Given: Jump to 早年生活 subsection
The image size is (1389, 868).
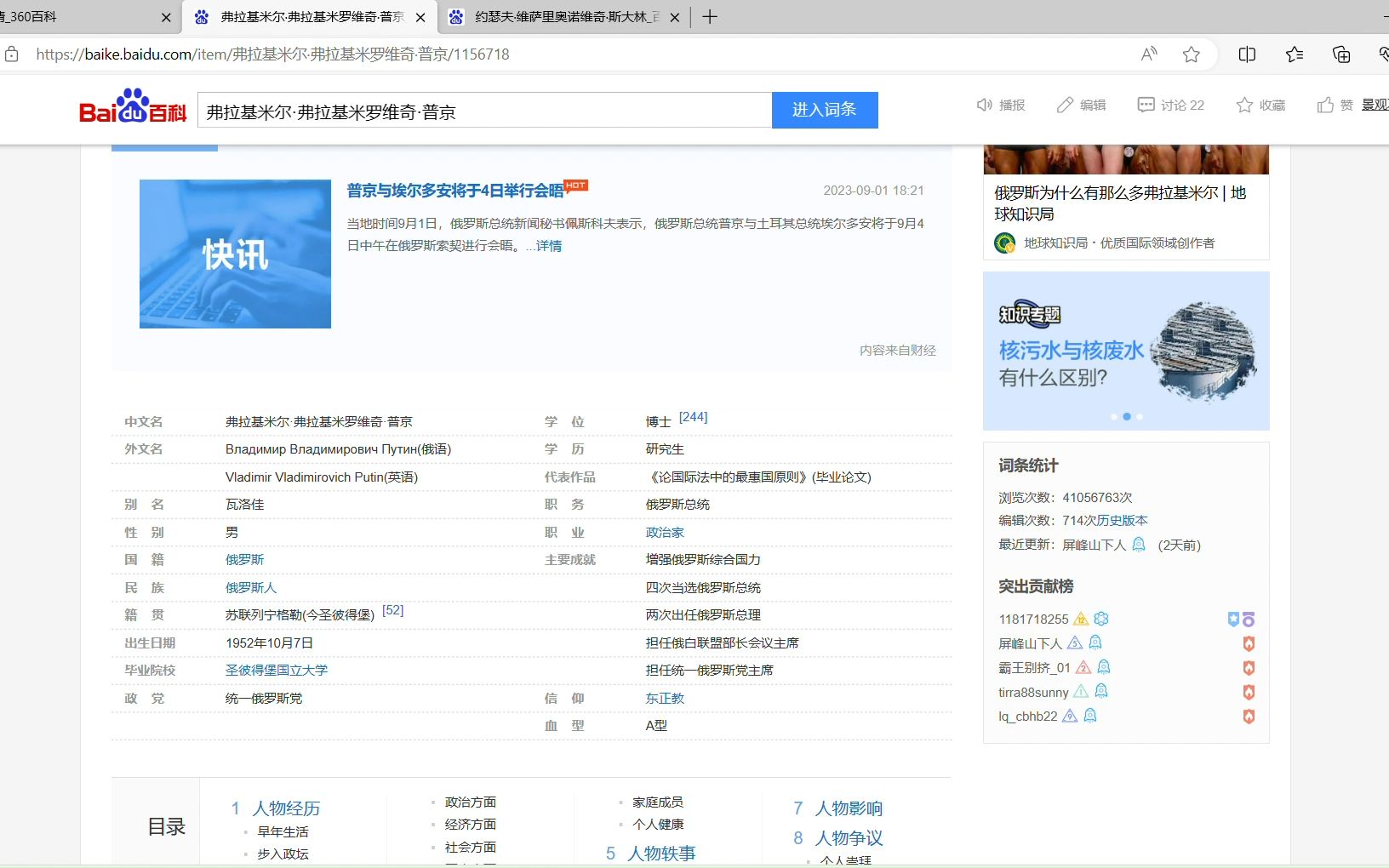Looking at the screenshot, I should 283,832.
